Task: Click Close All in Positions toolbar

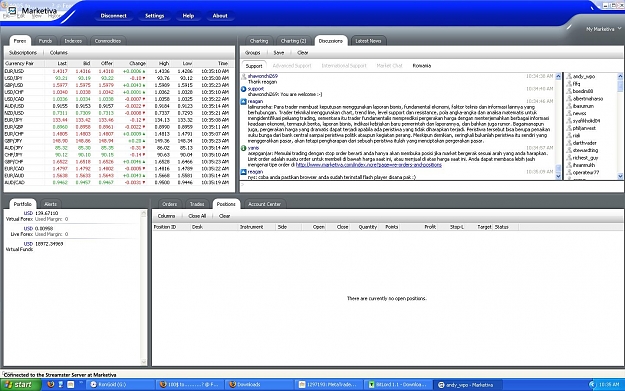Action: click(197, 216)
